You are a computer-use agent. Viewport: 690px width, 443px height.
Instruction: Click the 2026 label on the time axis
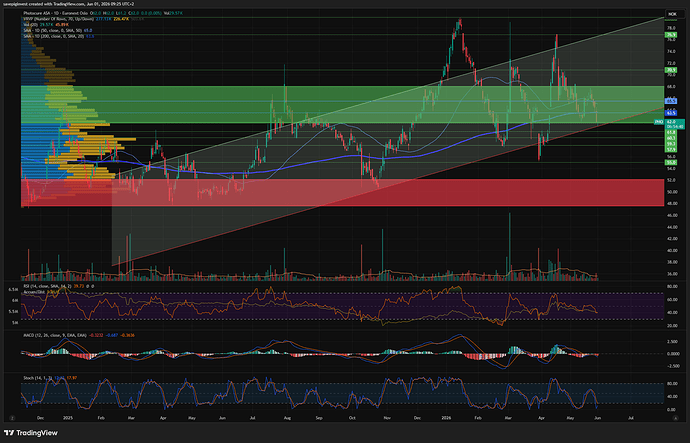pos(447,418)
